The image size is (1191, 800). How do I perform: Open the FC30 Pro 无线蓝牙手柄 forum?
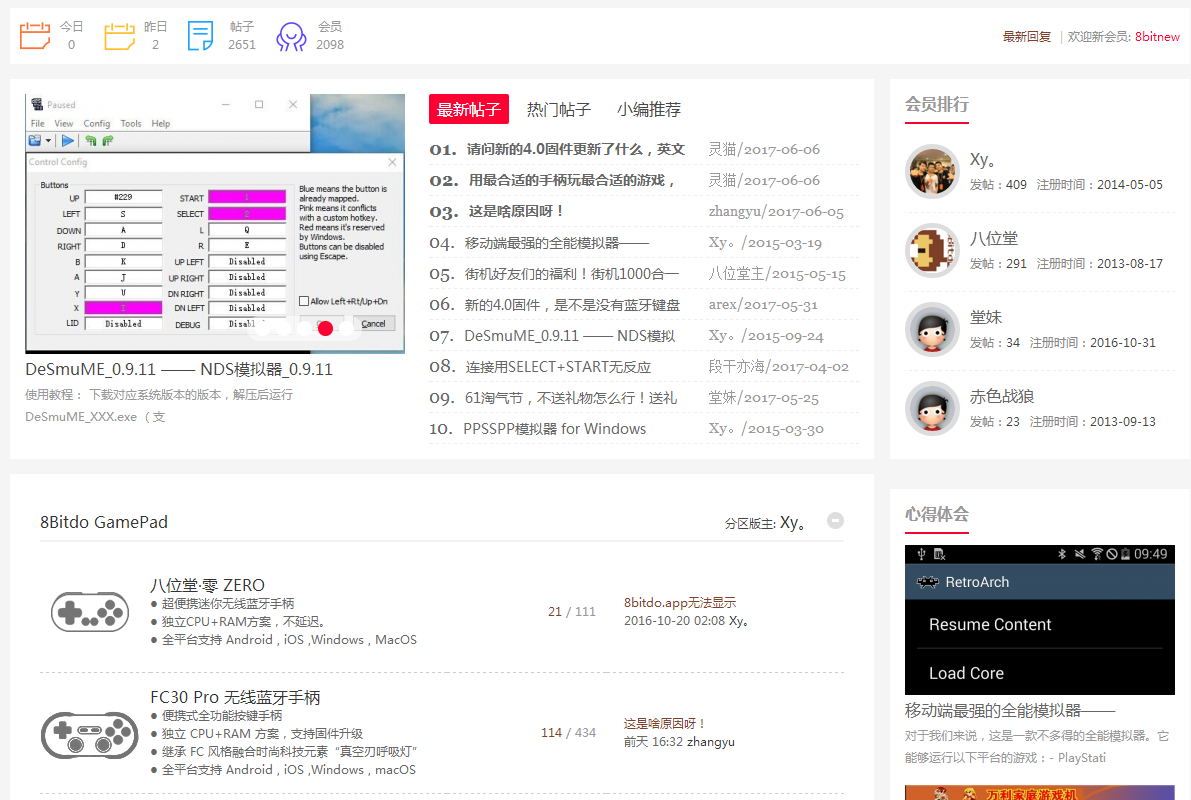point(235,697)
